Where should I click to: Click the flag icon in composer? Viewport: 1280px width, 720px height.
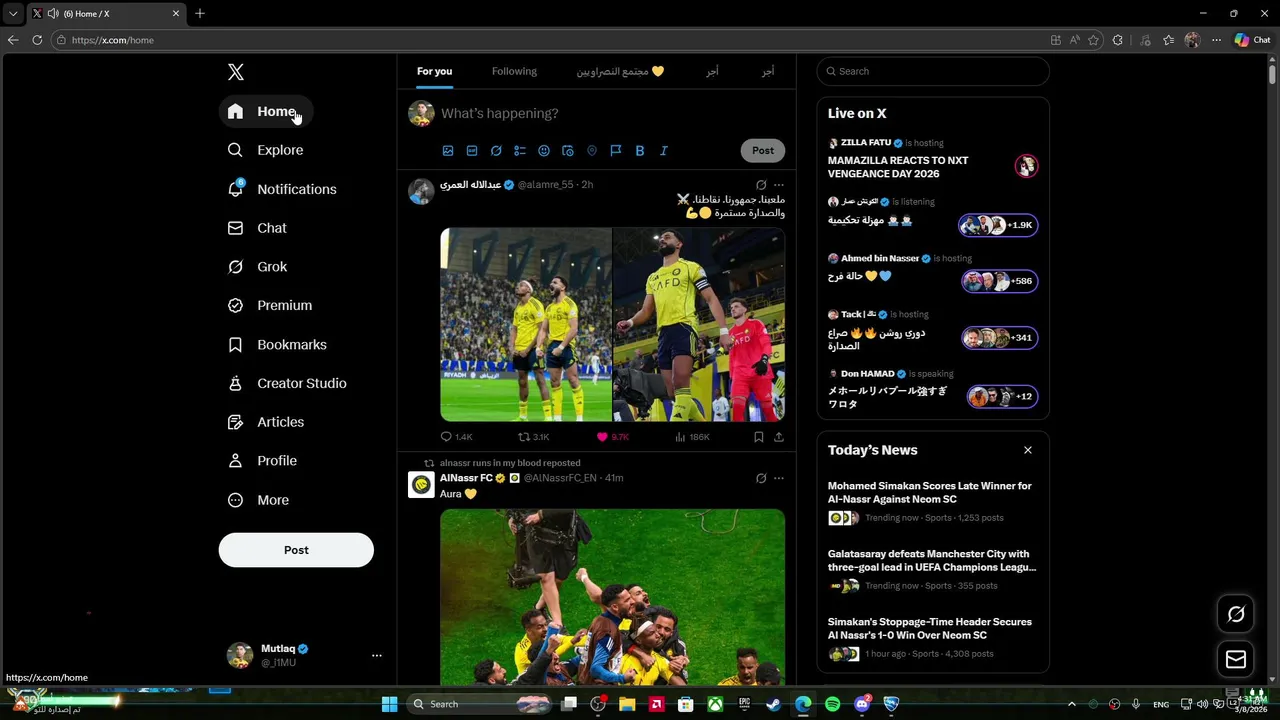tap(616, 150)
